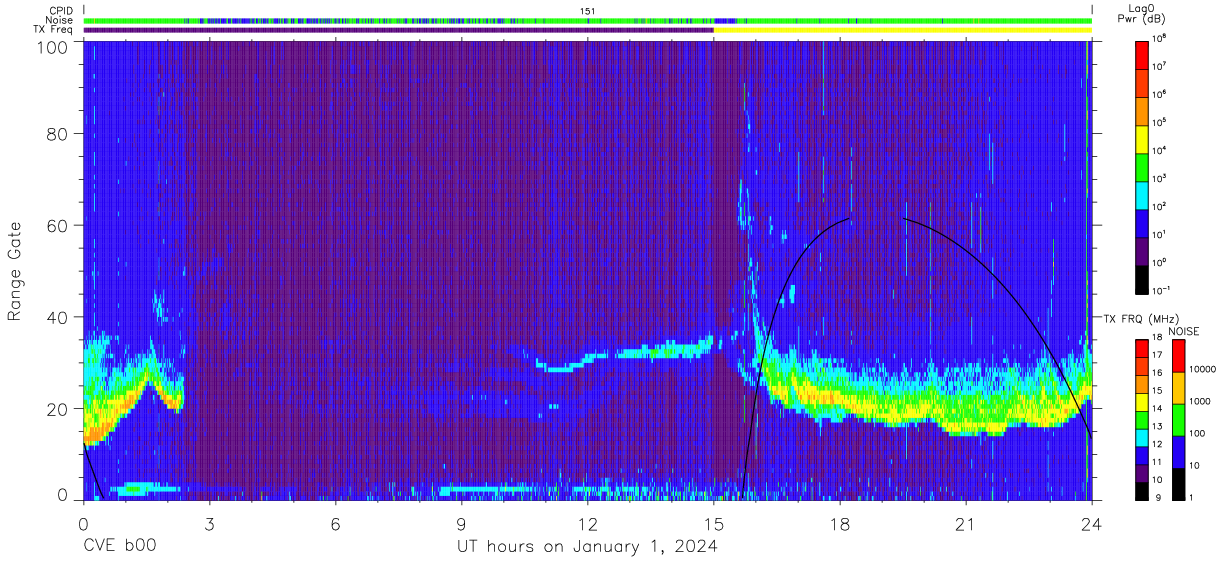Click the yellow portion of the TX Freq bar
Viewport: 1228px width, 567px height.
click(x=903, y=30)
